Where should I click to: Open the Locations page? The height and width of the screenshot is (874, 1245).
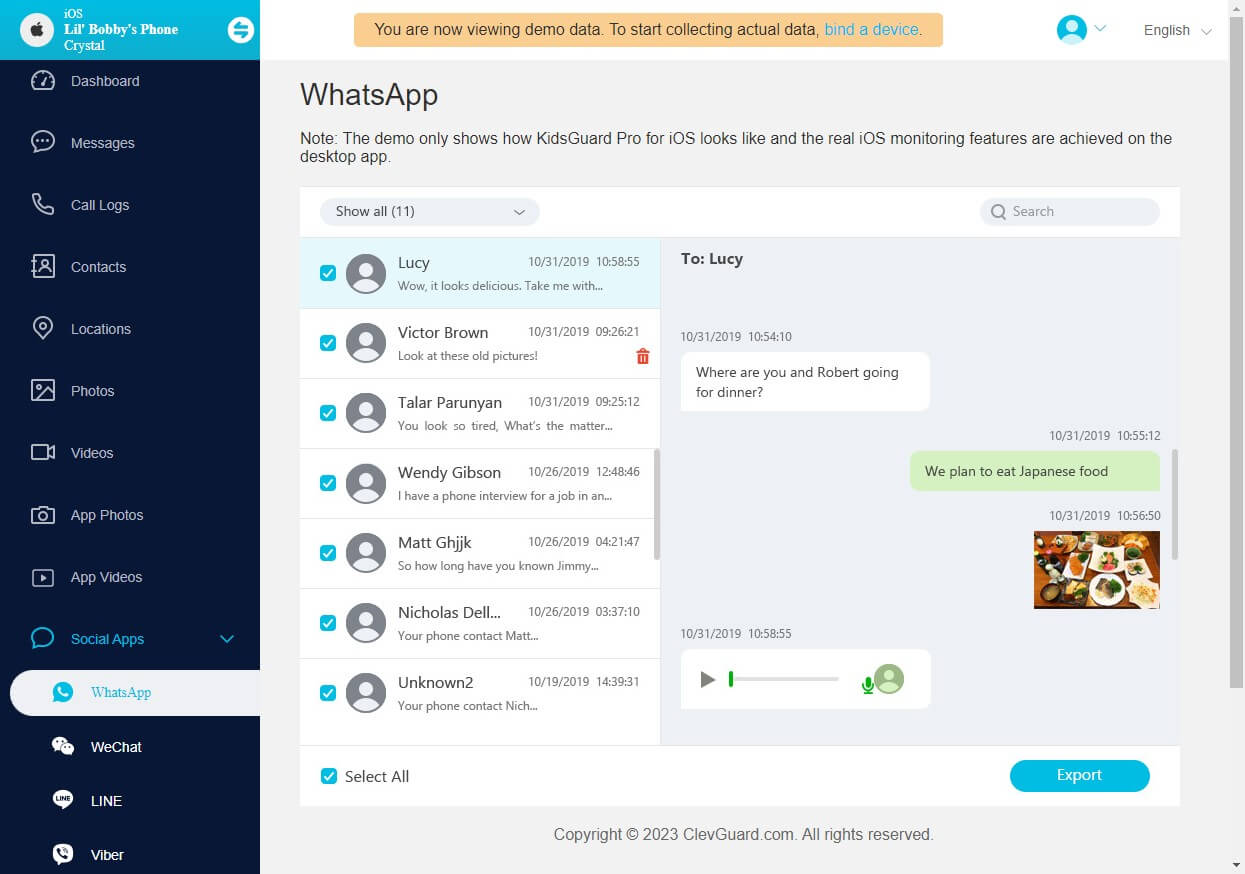coord(130,329)
